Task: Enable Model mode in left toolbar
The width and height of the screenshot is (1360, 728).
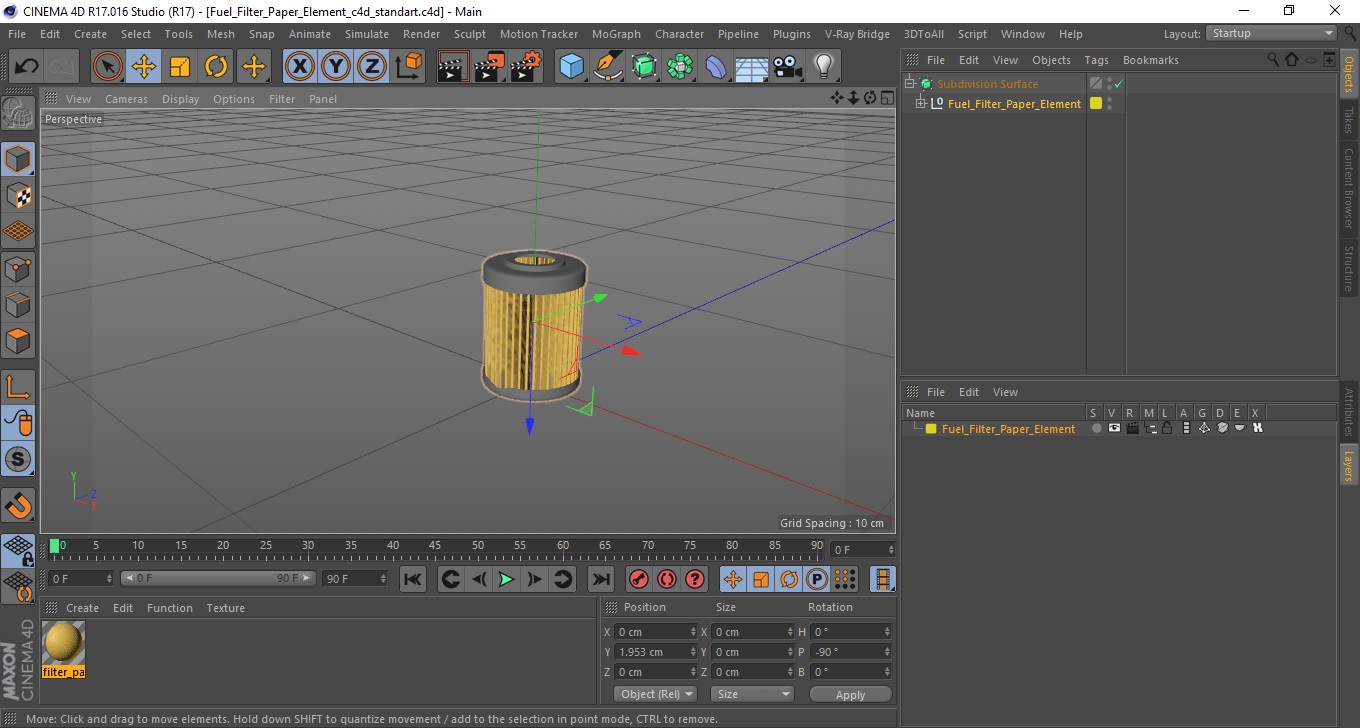Action: pyautogui.click(x=18, y=159)
